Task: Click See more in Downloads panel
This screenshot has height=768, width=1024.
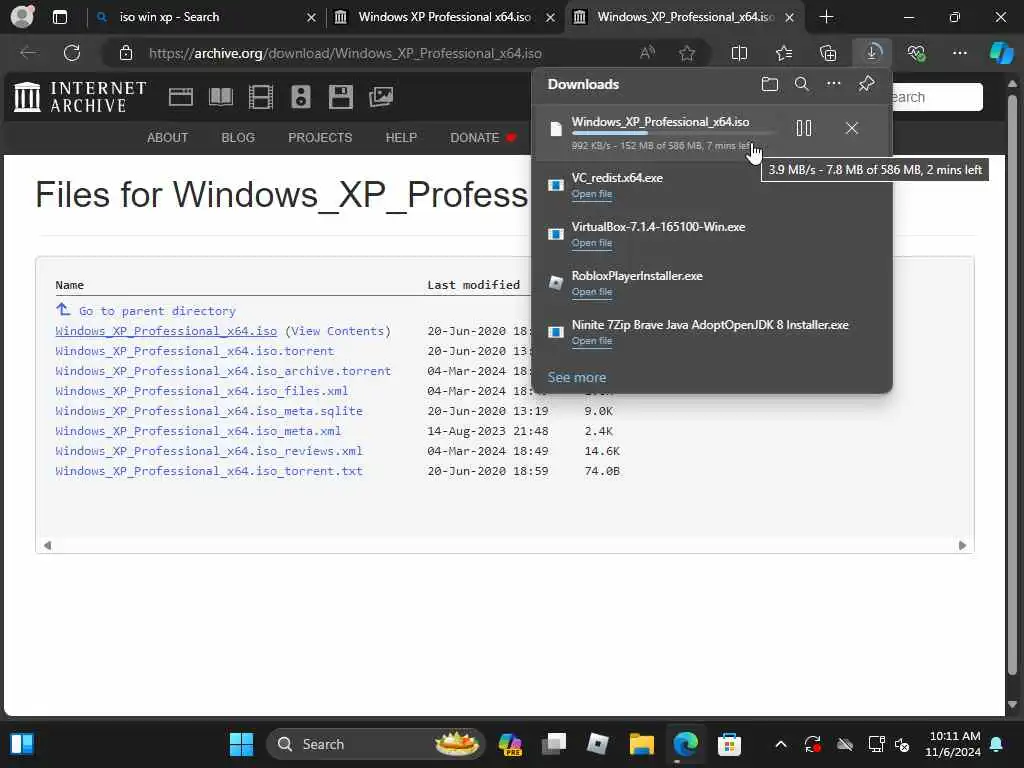Action: 577,377
